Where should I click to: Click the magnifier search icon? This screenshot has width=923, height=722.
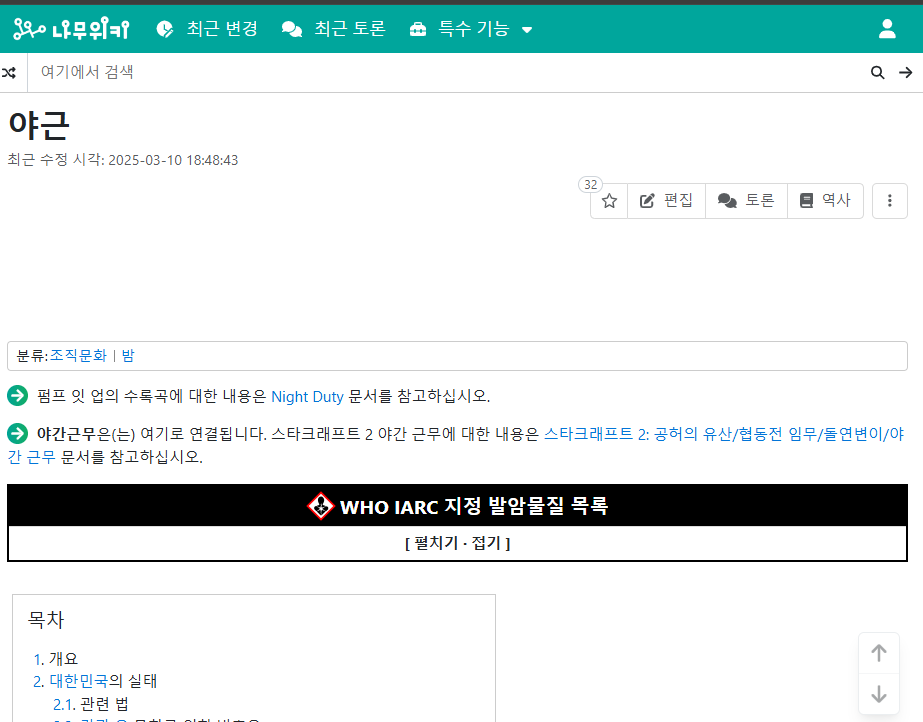click(878, 72)
